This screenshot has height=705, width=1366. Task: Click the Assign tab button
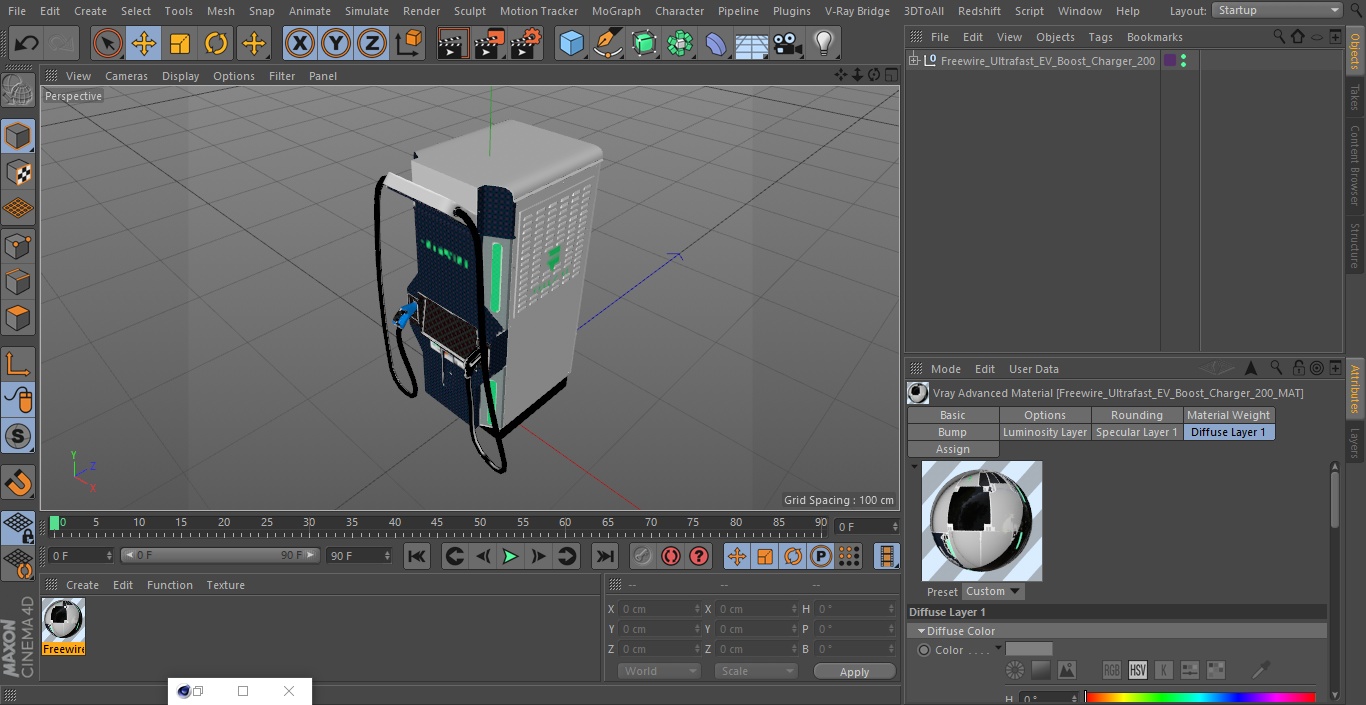coord(953,449)
